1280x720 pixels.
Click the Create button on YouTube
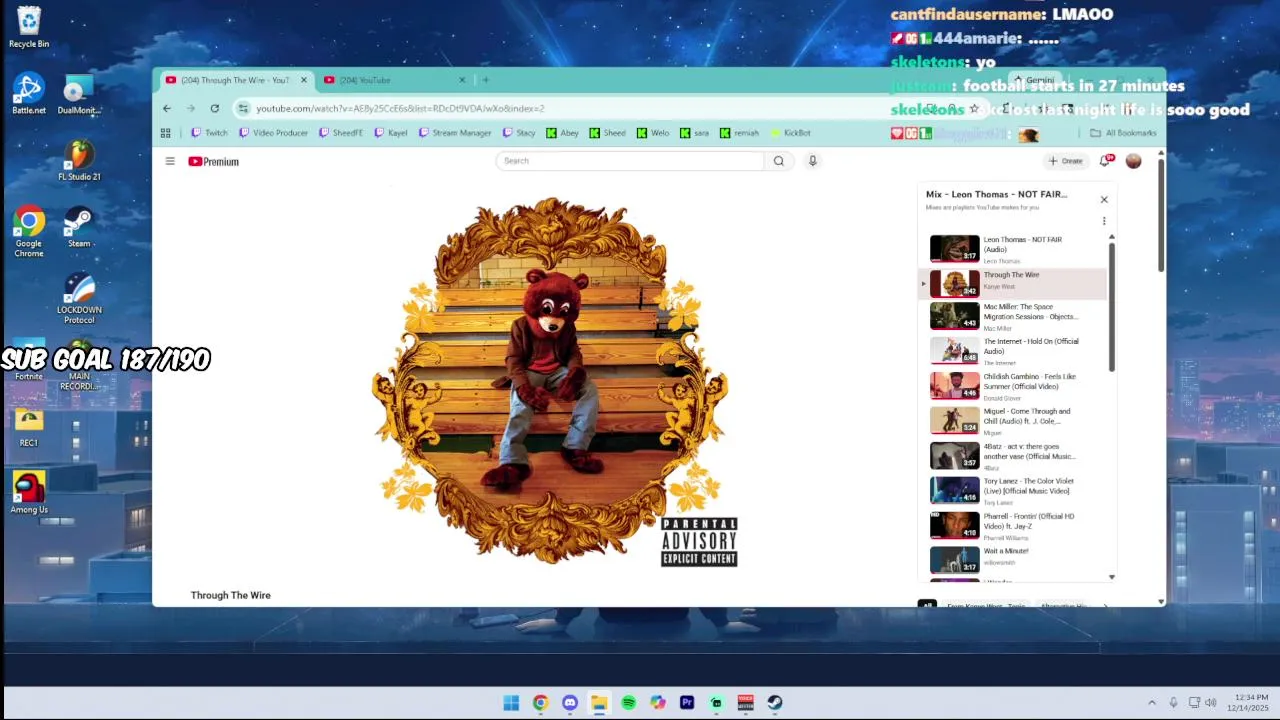point(1066,161)
